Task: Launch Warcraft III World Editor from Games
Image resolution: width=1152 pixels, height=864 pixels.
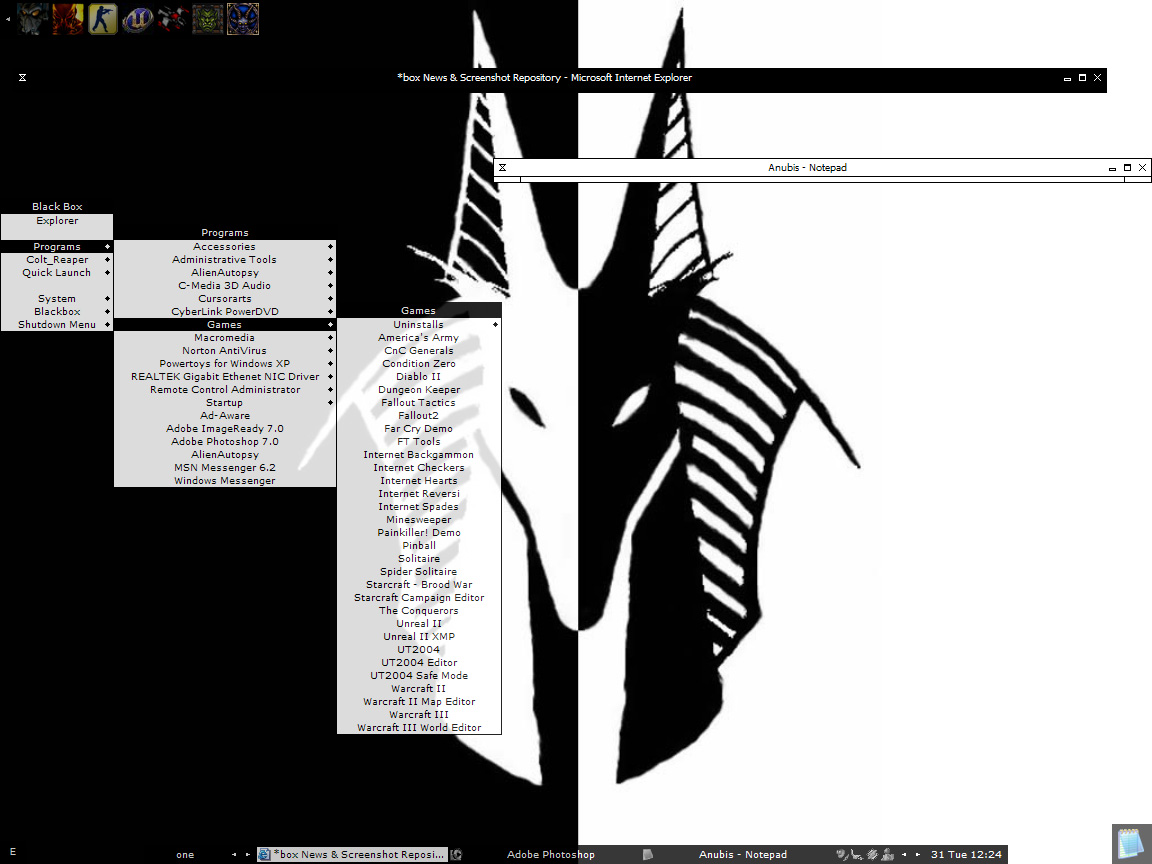Action: pyautogui.click(x=419, y=728)
